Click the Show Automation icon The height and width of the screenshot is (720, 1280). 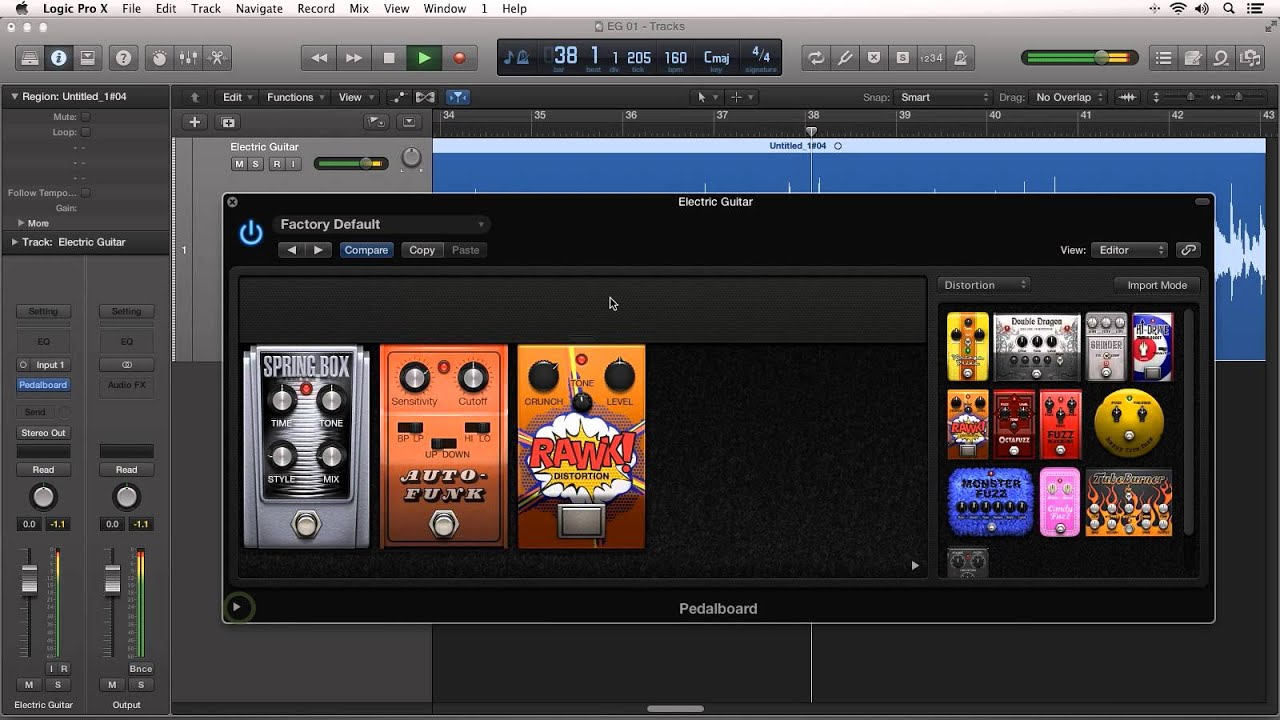pyautogui.click(x=399, y=97)
